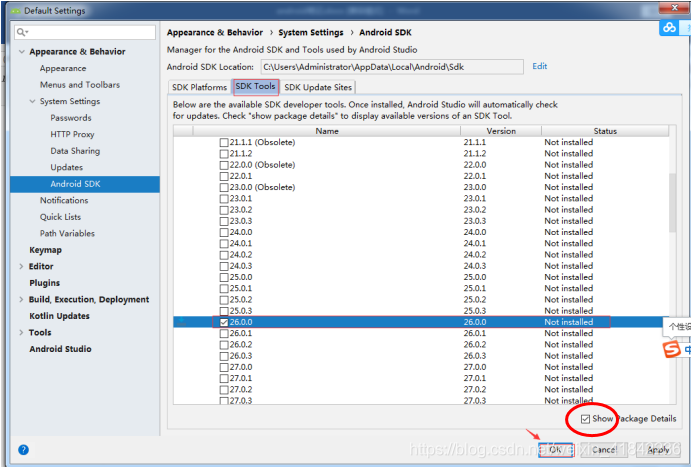Image resolution: width=691 pixels, height=468 pixels.
Task: Select Kotlin Updates settings
Action: pos(59,316)
